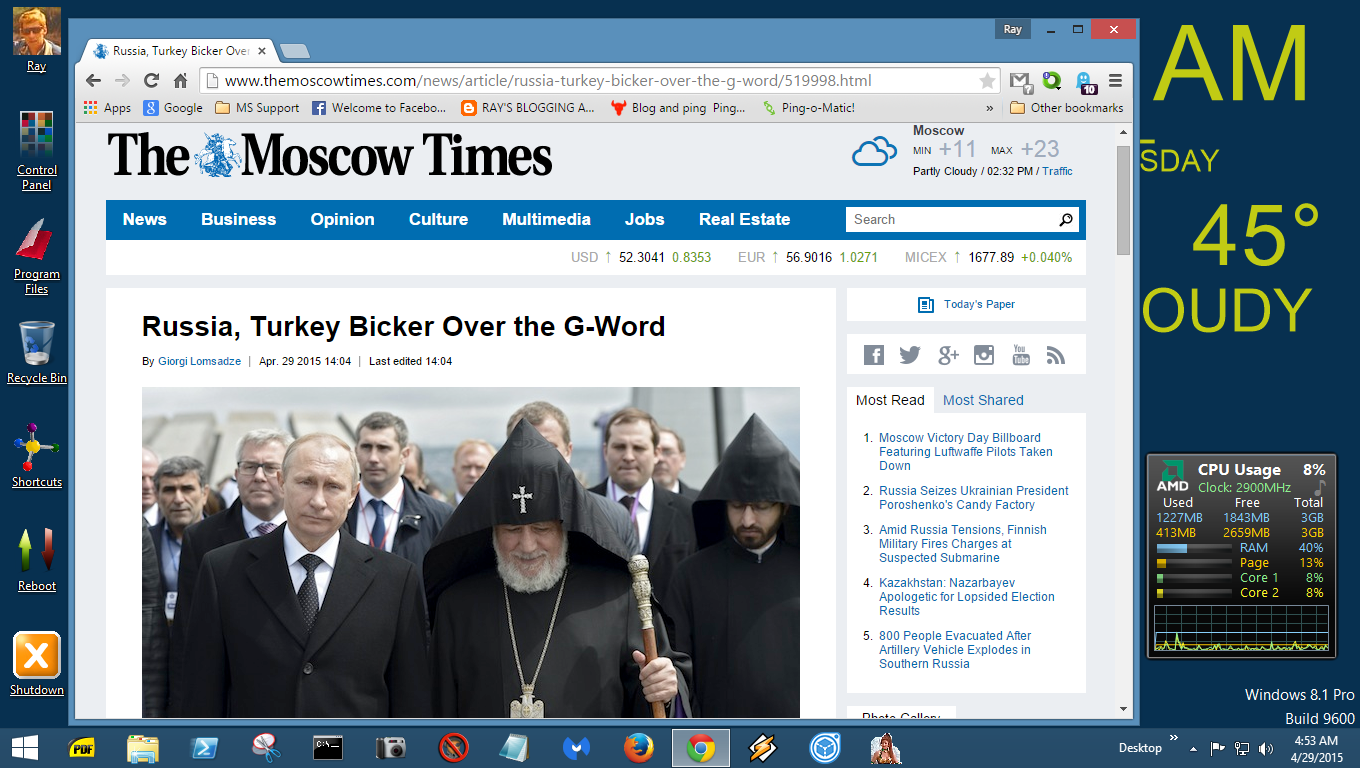The height and width of the screenshot is (768, 1360).
Task: Open the MS Support bookmark
Action: [x=256, y=108]
